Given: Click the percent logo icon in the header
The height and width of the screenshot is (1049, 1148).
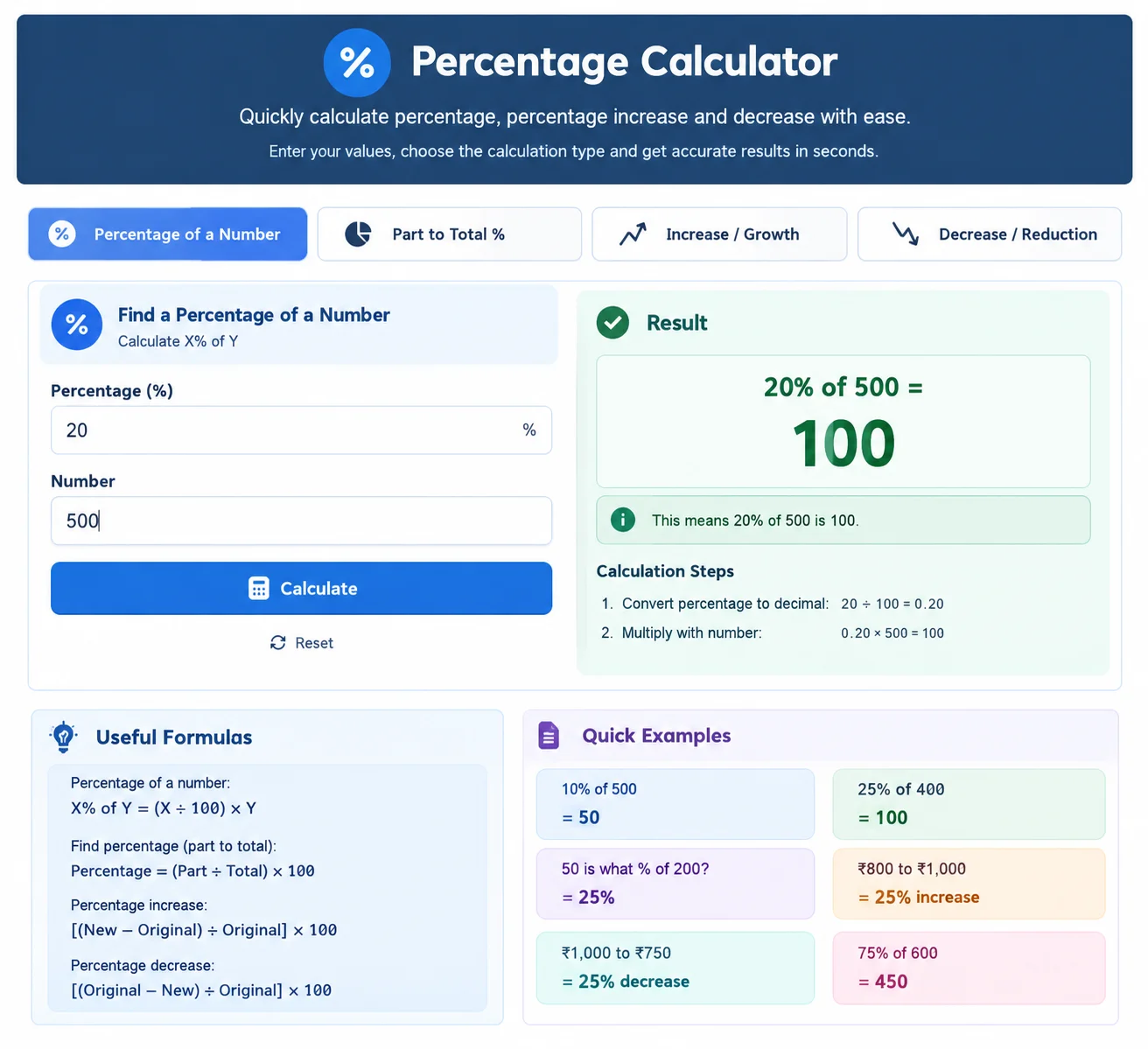Looking at the screenshot, I should (357, 63).
